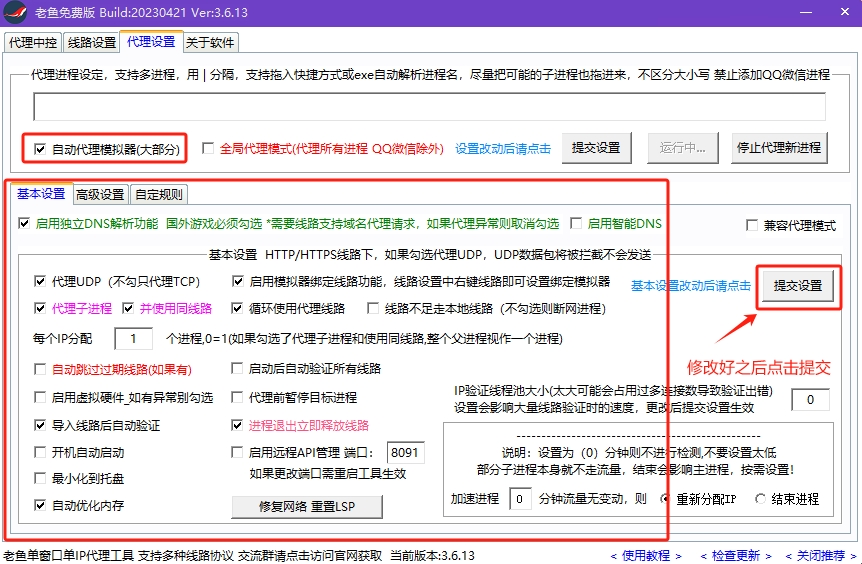Screen dimensions: 862x564
Task: Click the proxy process name input field
Action: 429,107
